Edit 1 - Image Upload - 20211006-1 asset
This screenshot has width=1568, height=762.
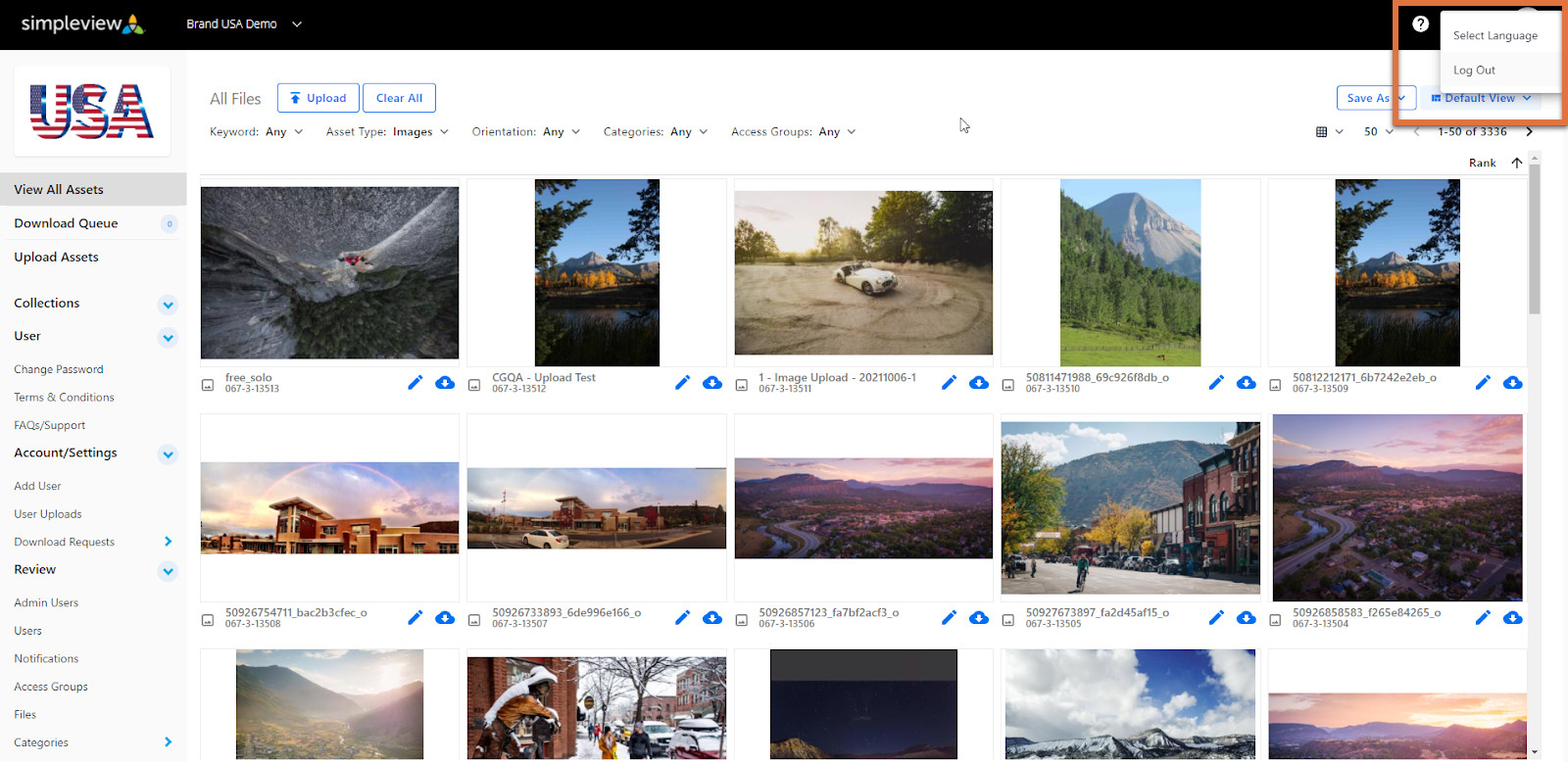[949, 383]
